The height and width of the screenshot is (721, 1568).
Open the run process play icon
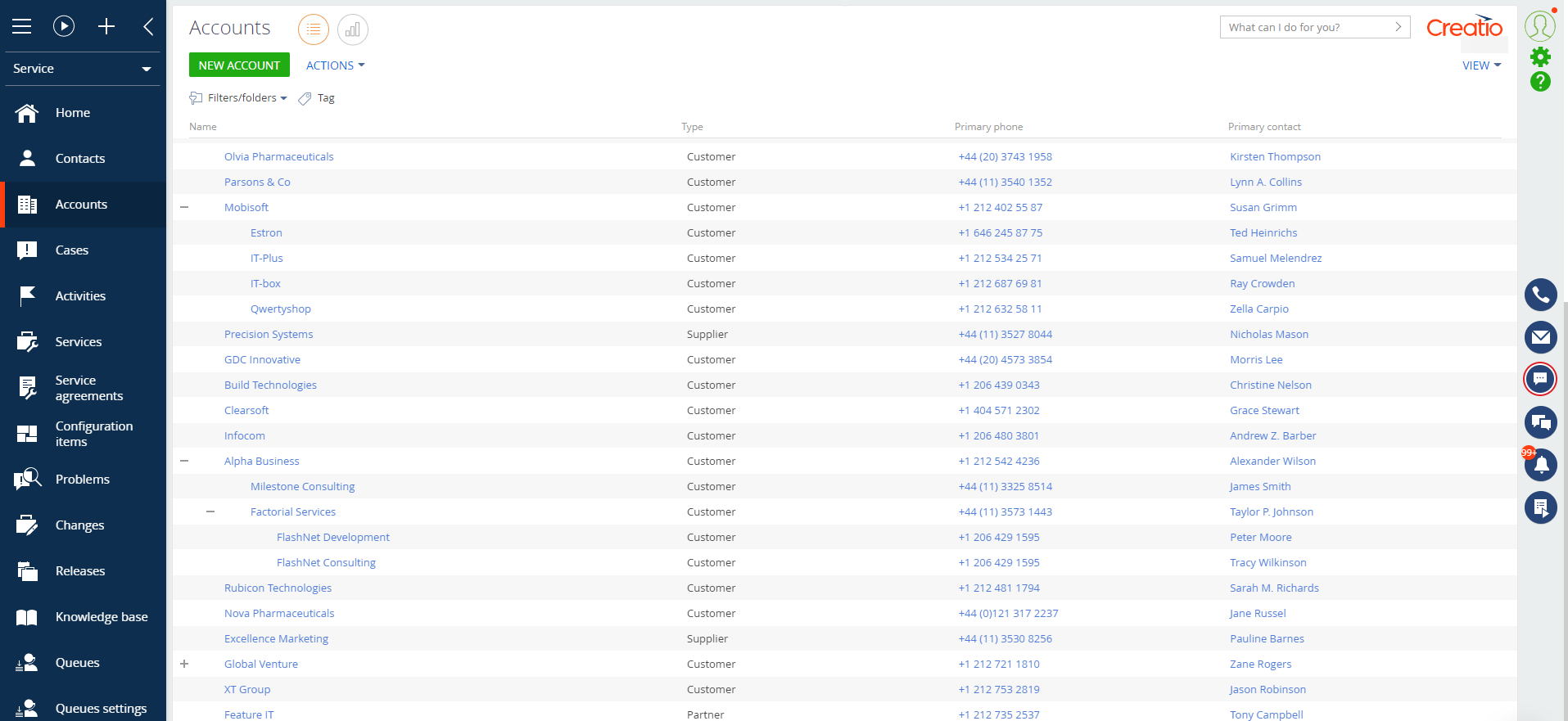(x=64, y=26)
